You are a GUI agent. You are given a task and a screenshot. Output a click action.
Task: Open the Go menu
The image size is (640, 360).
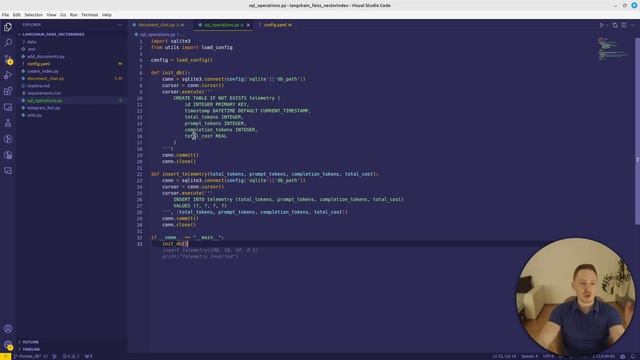click(x=63, y=15)
